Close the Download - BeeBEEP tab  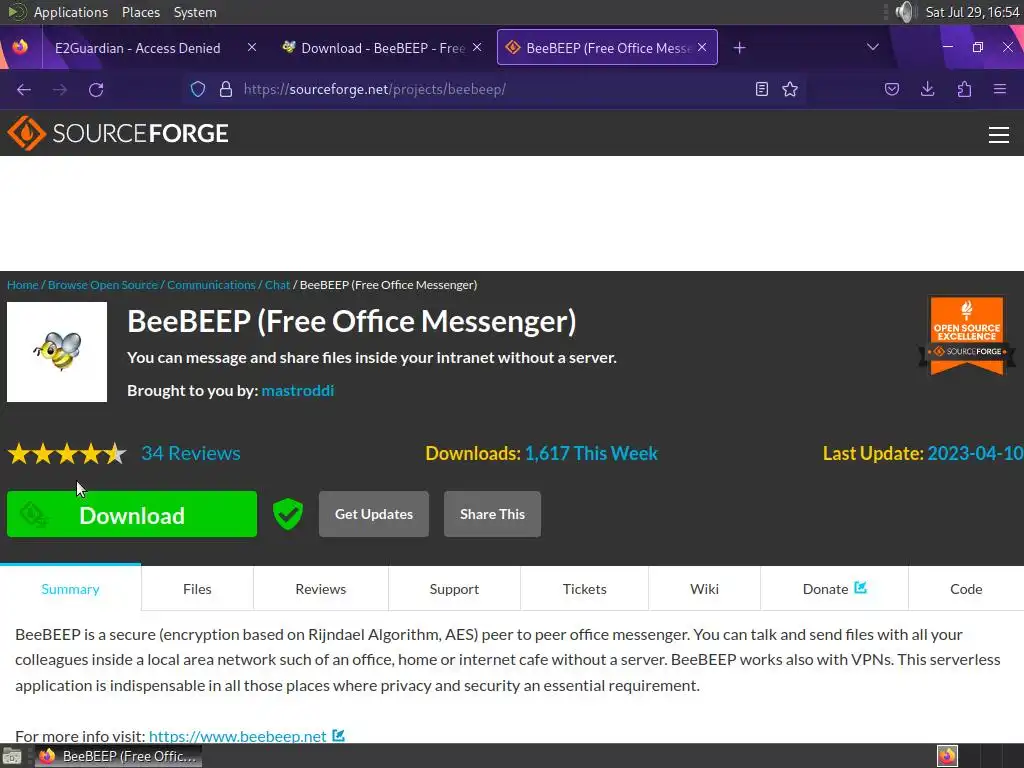pyautogui.click(x=477, y=48)
